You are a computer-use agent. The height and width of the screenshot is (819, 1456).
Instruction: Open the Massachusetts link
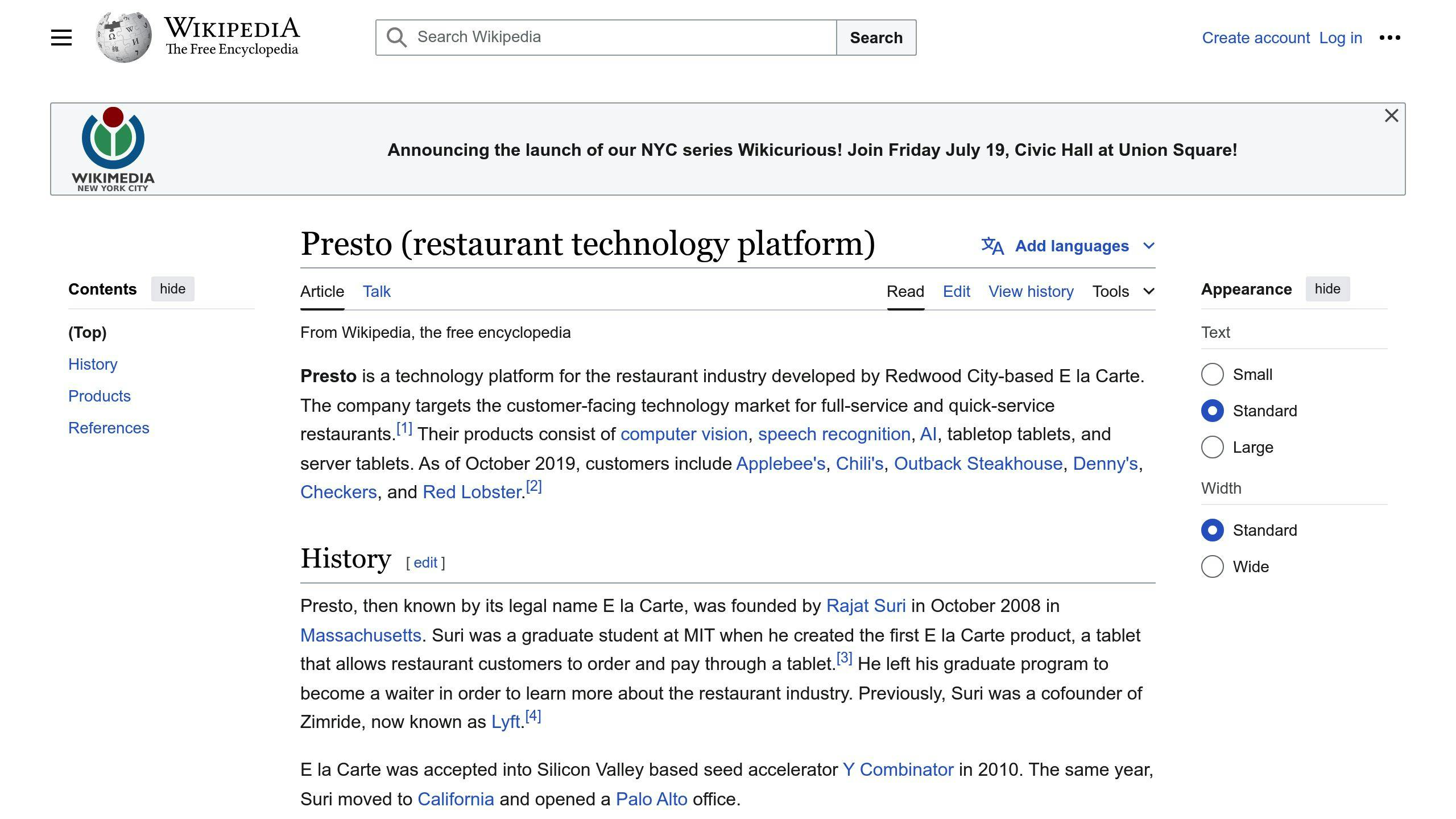pos(361,635)
